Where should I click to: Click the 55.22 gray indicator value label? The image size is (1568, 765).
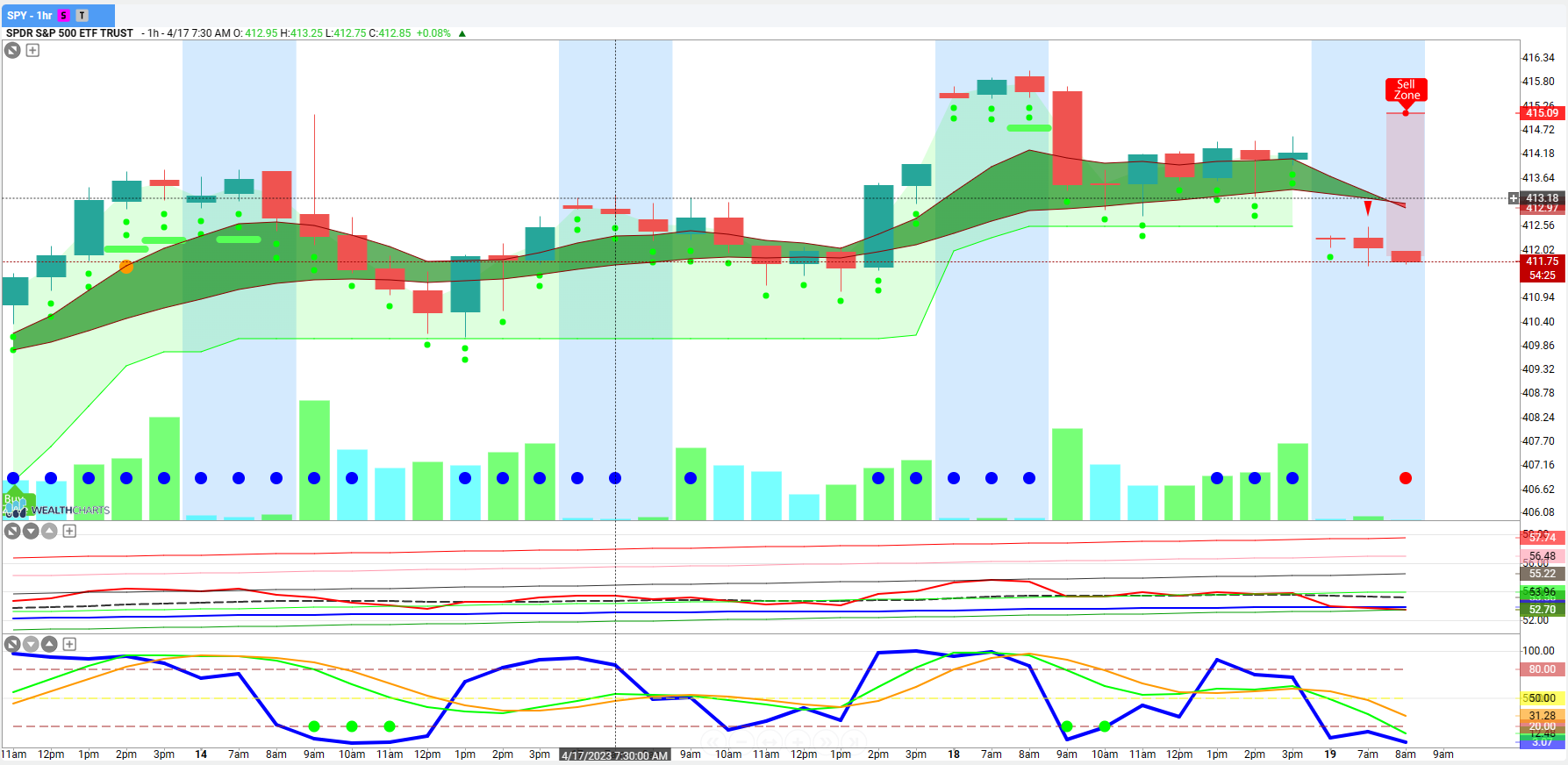1542,574
